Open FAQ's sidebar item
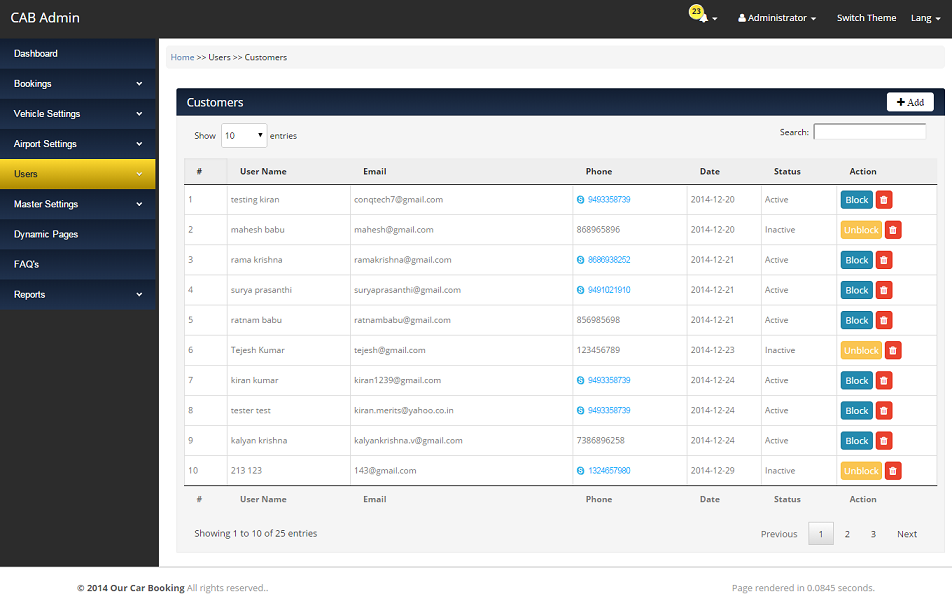Viewport: 952px width, 615px height. tap(78, 264)
